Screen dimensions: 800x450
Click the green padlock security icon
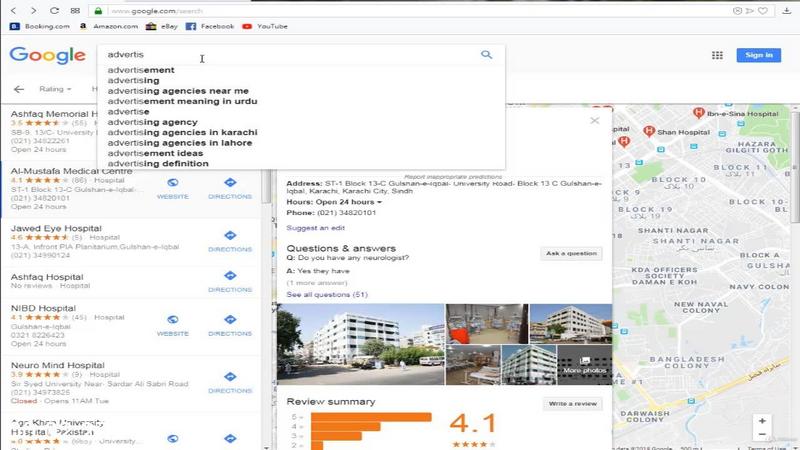coord(98,11)
